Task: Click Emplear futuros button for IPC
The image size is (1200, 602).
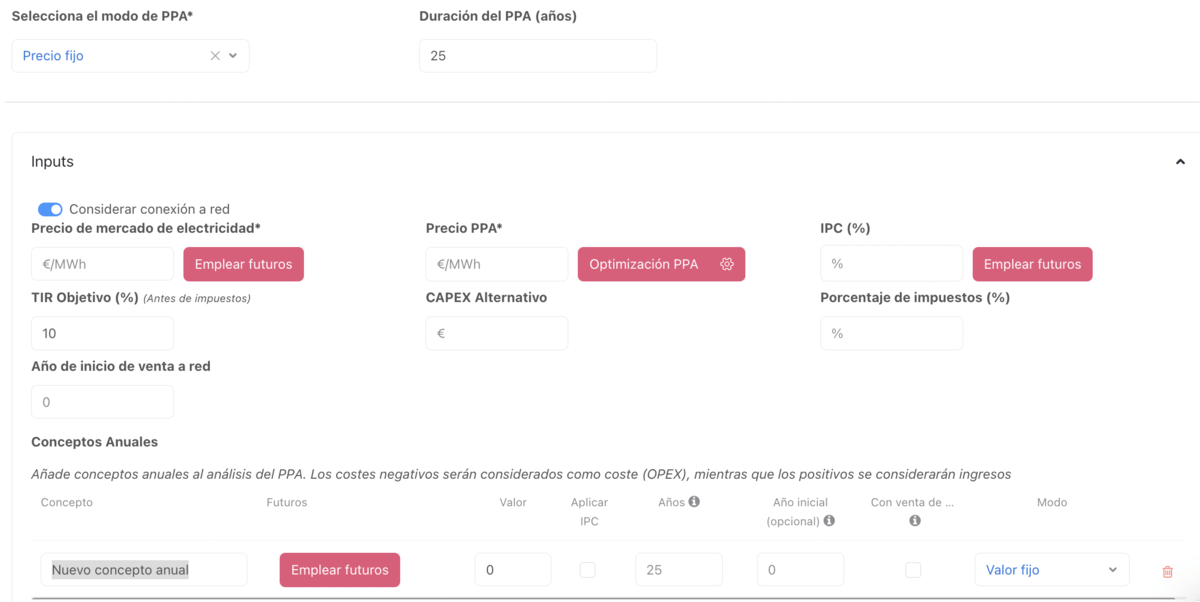Action: [x=1032, y=264]
